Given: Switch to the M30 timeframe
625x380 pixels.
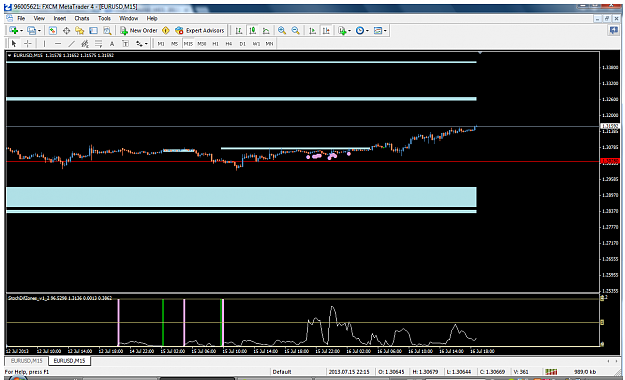Looking at the screenshot, I should (x=202, y=44).
